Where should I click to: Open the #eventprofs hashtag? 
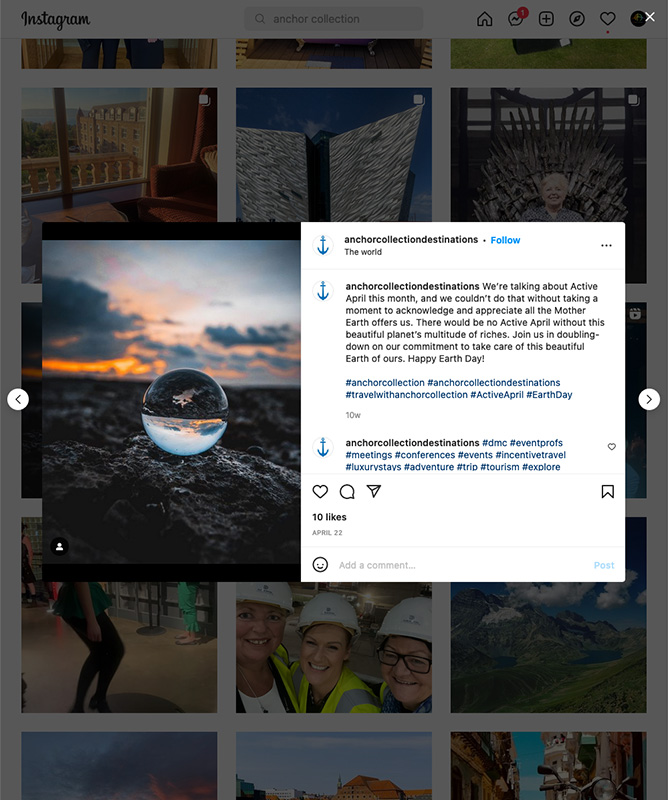coord(536,443)
